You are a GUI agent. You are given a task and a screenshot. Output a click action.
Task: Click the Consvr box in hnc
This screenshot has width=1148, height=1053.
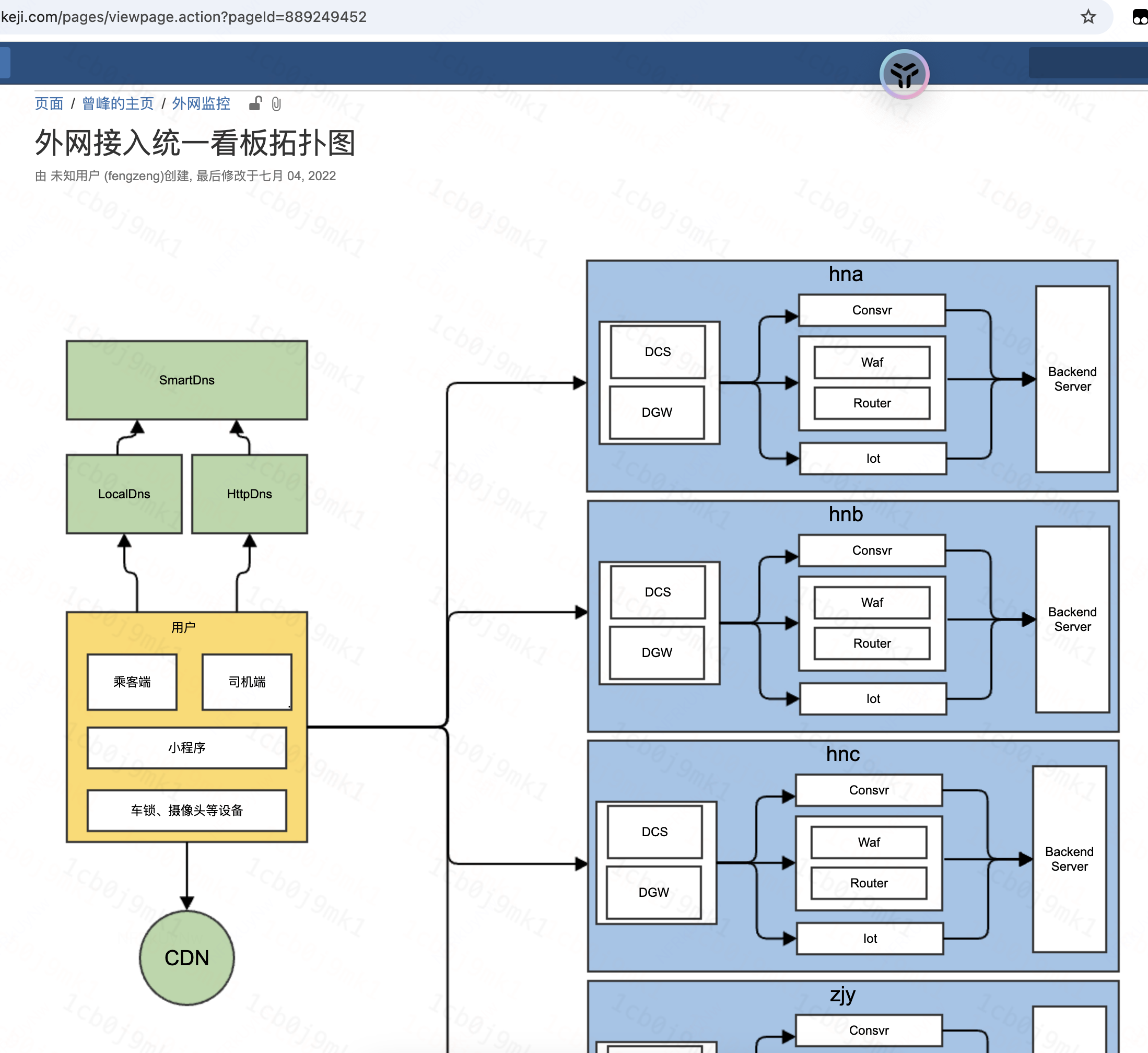pyautogui.click(x=869, y=790)
